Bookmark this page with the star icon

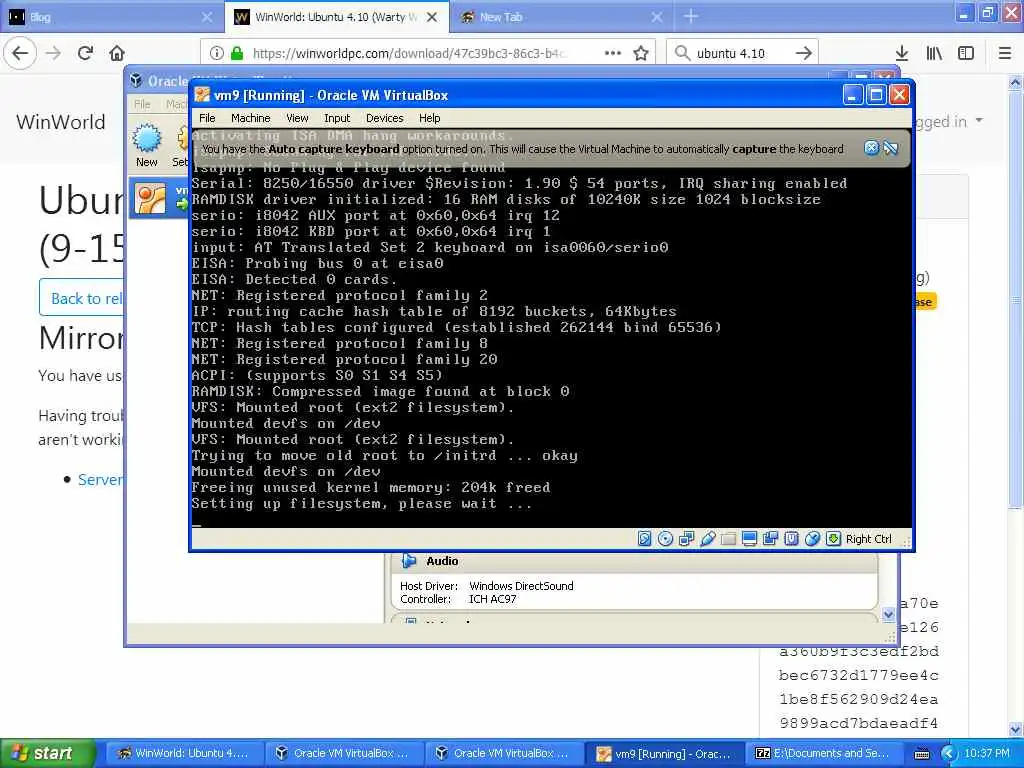point(641,53)
